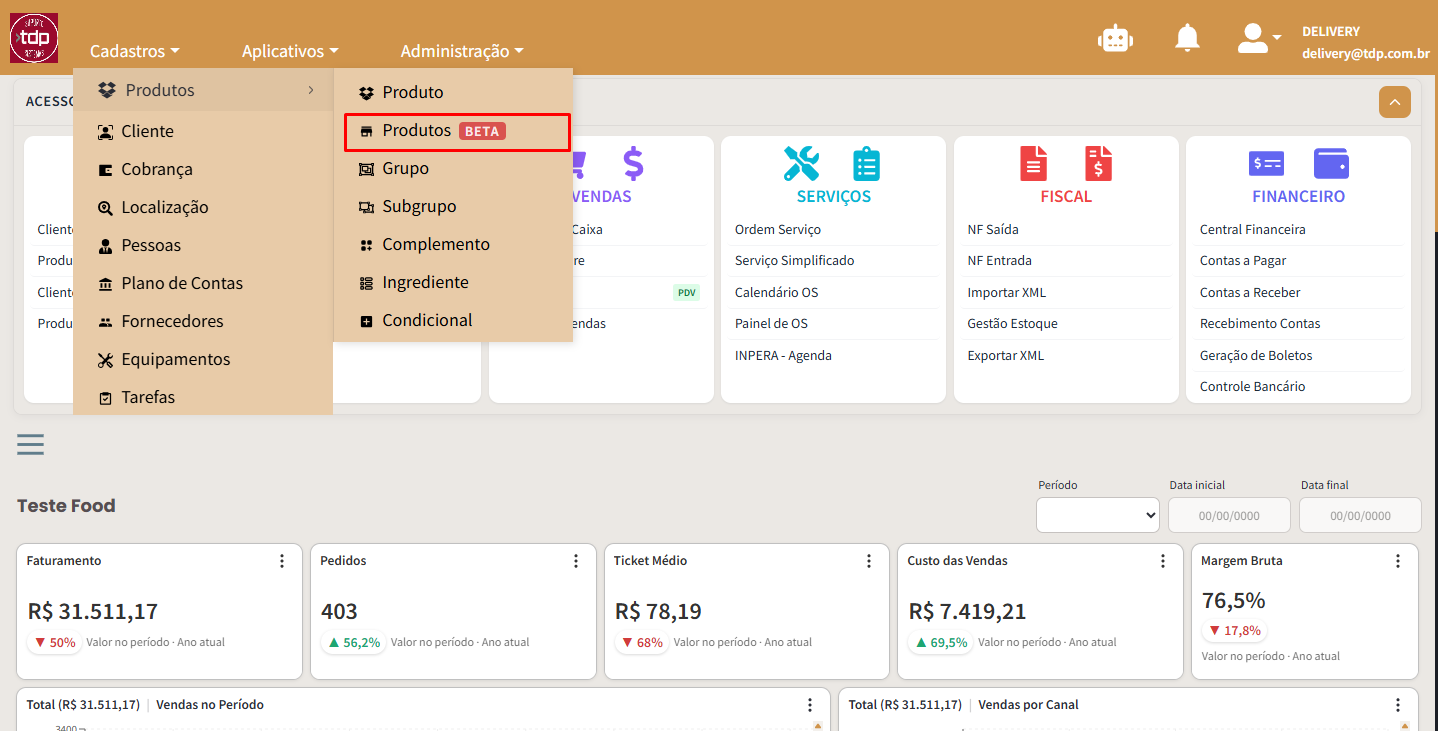This screenshot has height=731, width=1438.
Task: Expand the Produtos submenu entry
Action: [203, 90]
